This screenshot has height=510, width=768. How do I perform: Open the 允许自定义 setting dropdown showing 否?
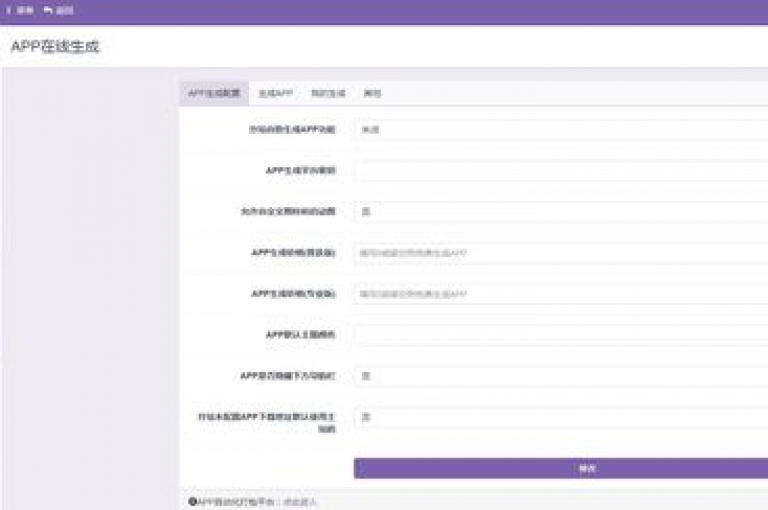coord(561,212)
